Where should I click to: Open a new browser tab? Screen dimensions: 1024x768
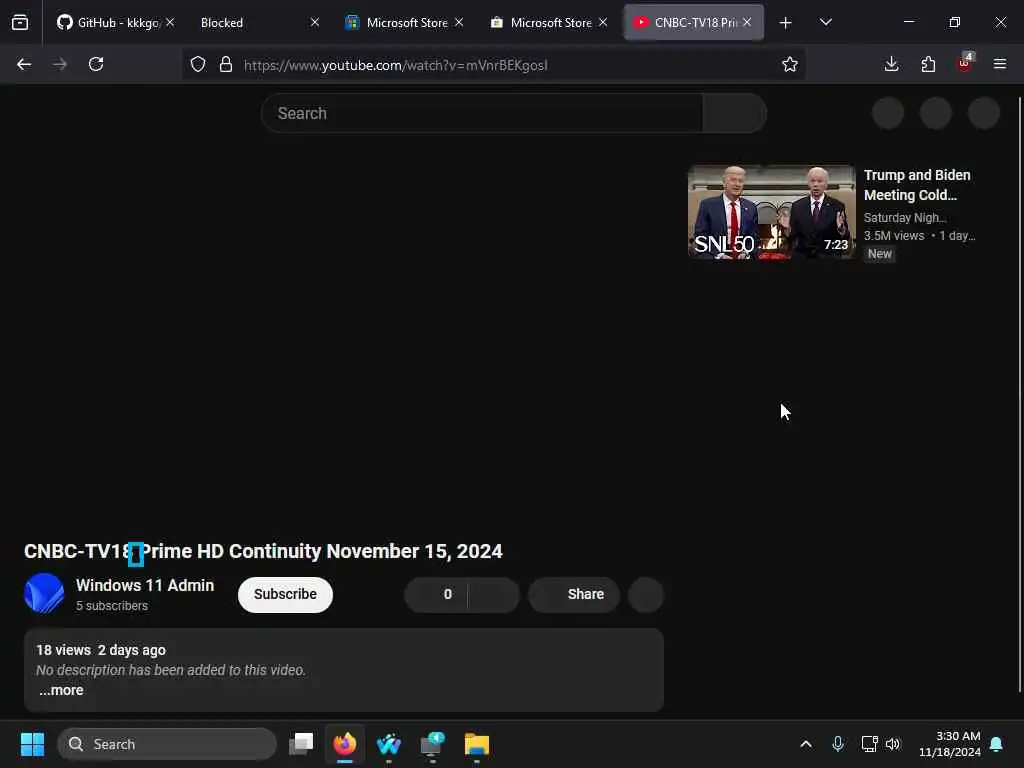786,23
